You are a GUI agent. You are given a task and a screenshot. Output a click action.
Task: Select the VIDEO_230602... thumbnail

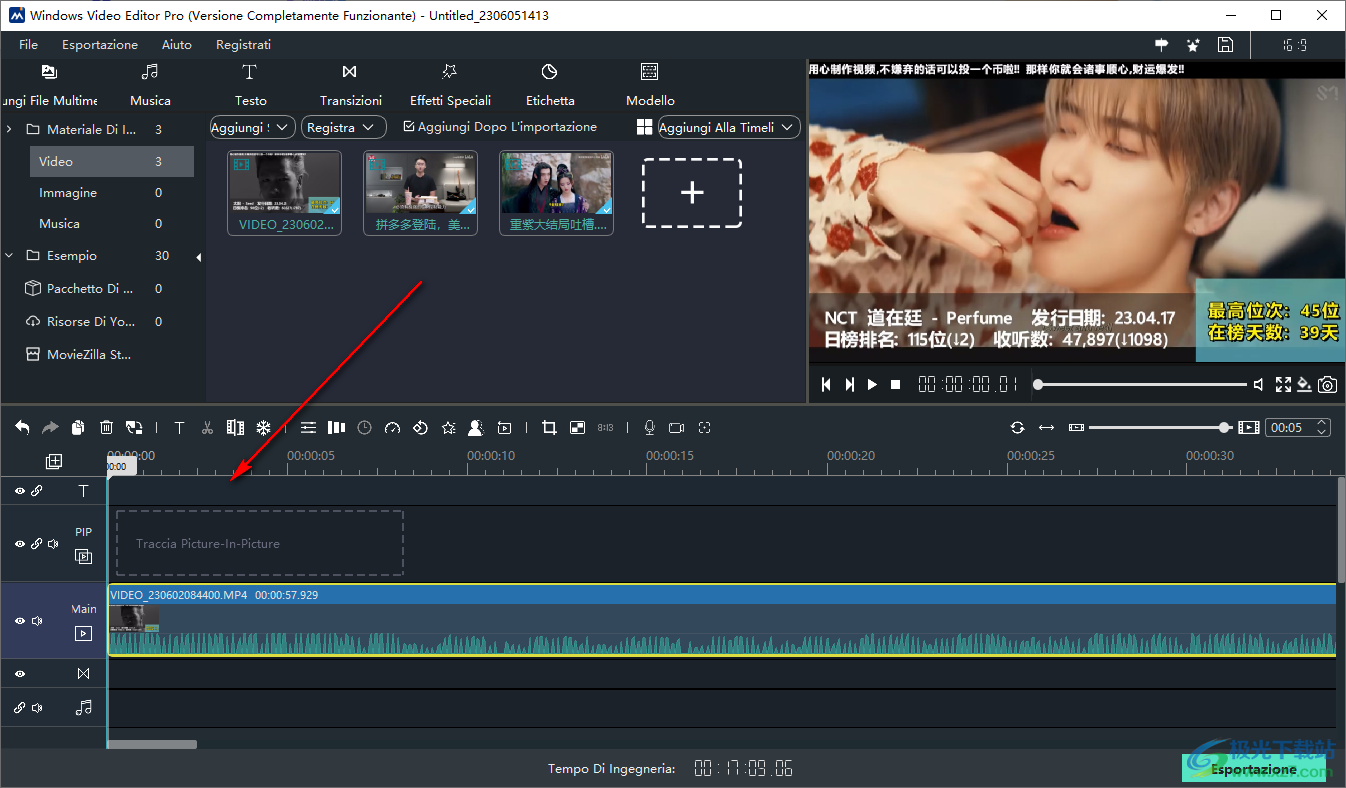(285, 193)
